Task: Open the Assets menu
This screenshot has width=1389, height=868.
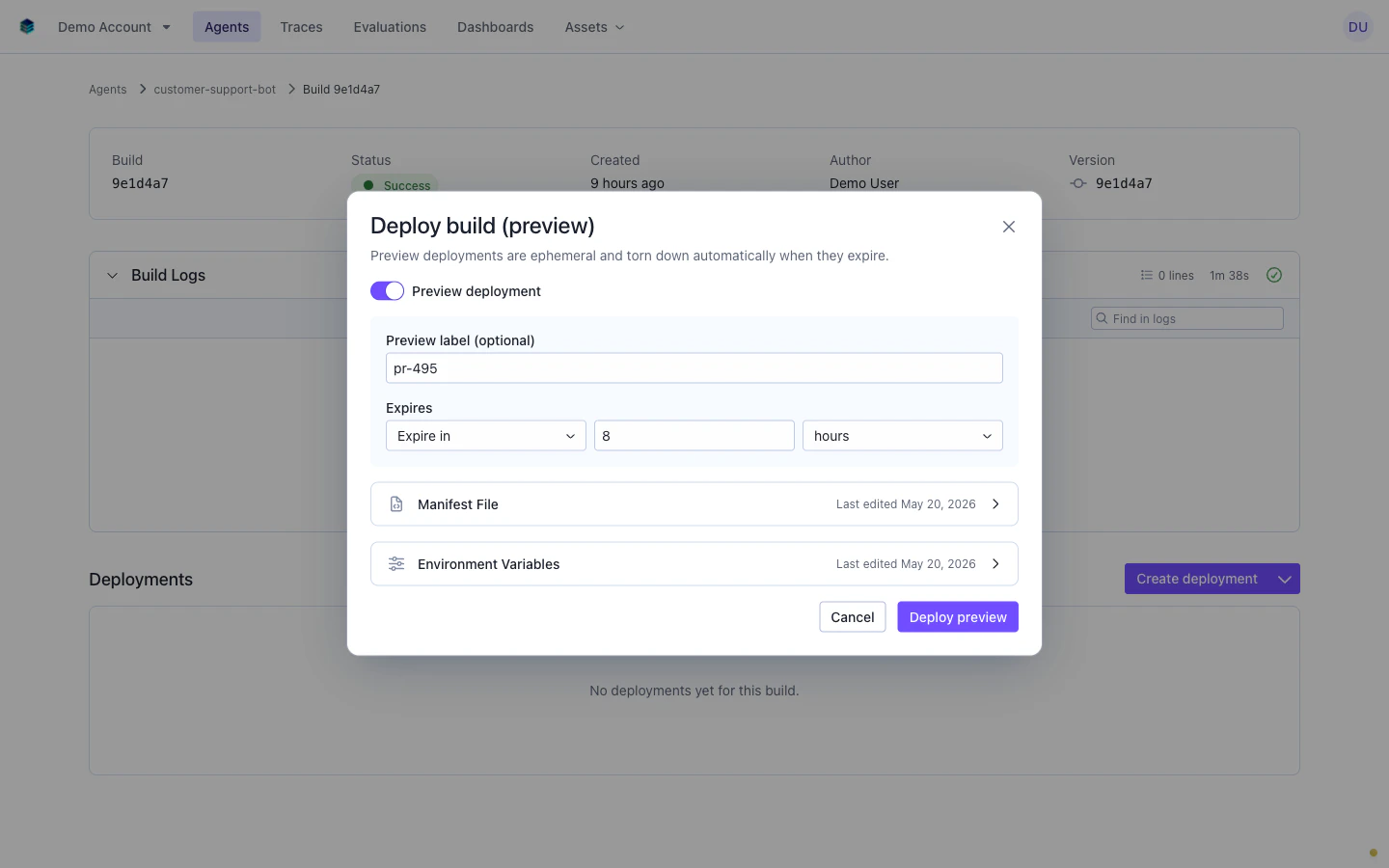Action: pyautogui.click(x=594, y=27)
